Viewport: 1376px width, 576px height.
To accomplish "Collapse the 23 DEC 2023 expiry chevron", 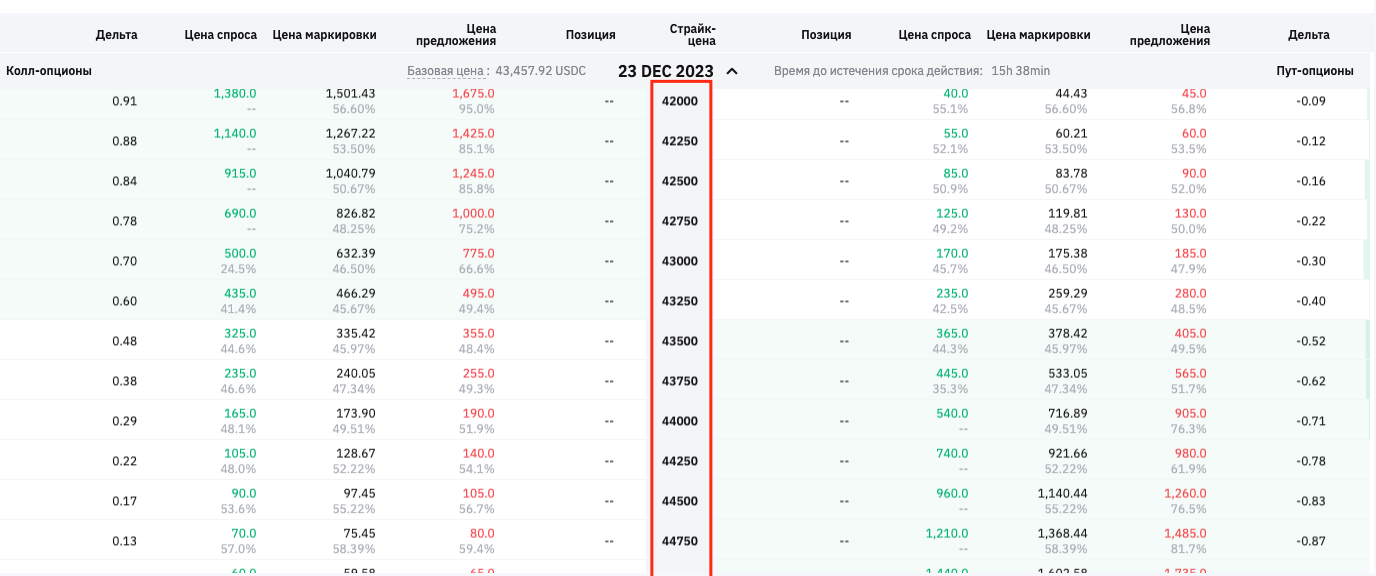I will coord(732,71).
